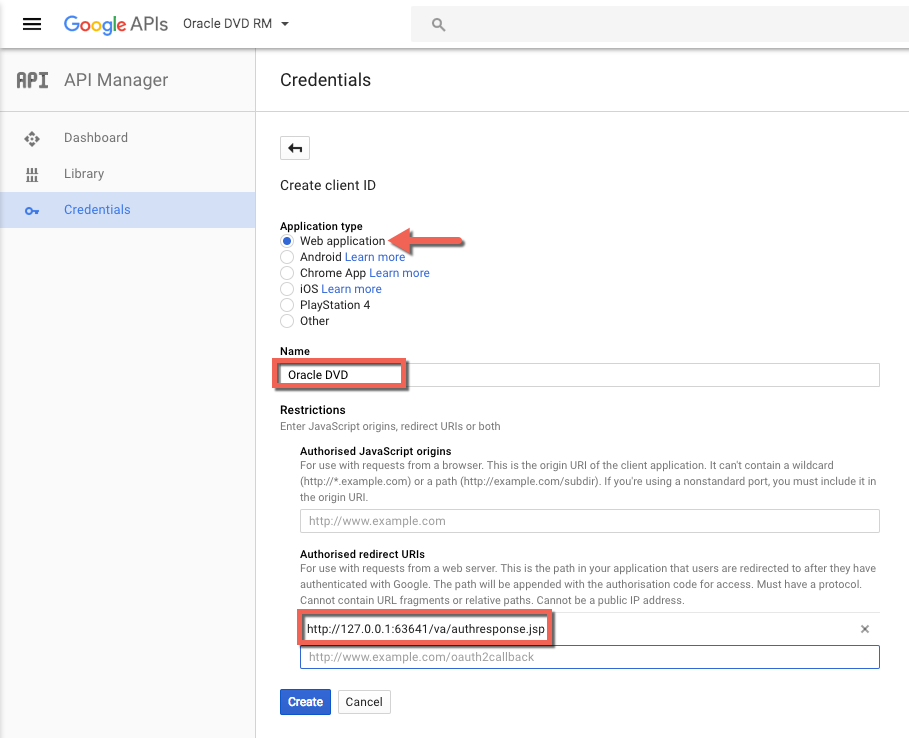The height and width of the screenshot is (738, 909).
Task: Click the Dashboard sidebar icon
Action: coord(32,139)
